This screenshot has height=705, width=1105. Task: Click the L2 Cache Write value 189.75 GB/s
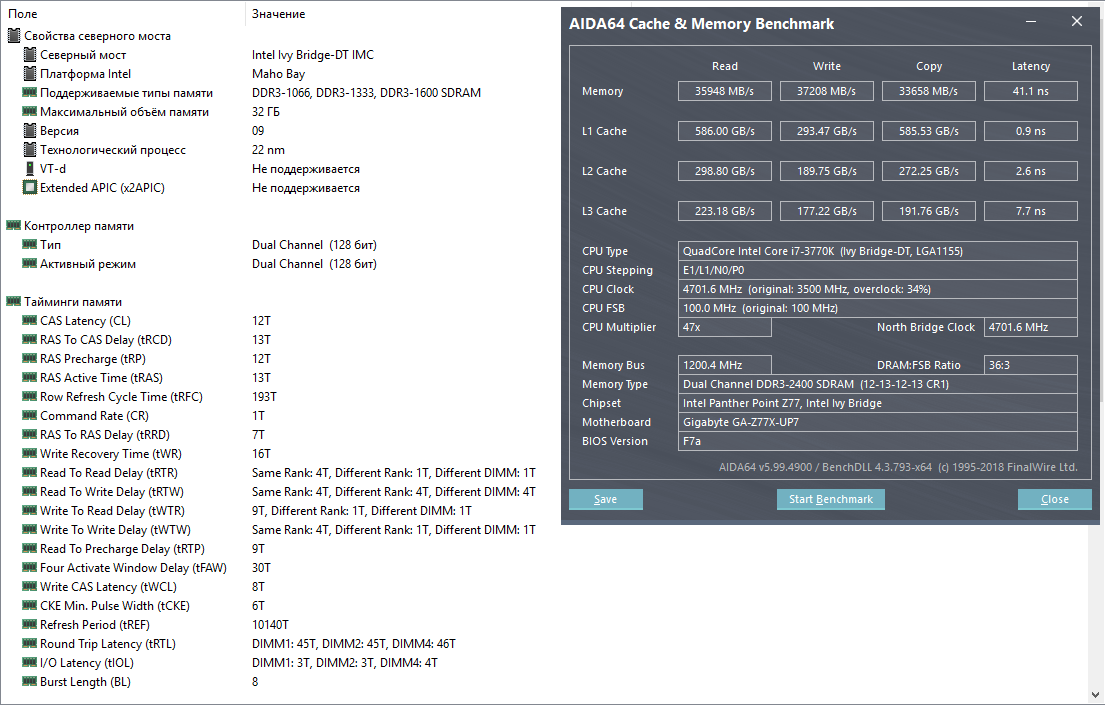coord(827,171)
